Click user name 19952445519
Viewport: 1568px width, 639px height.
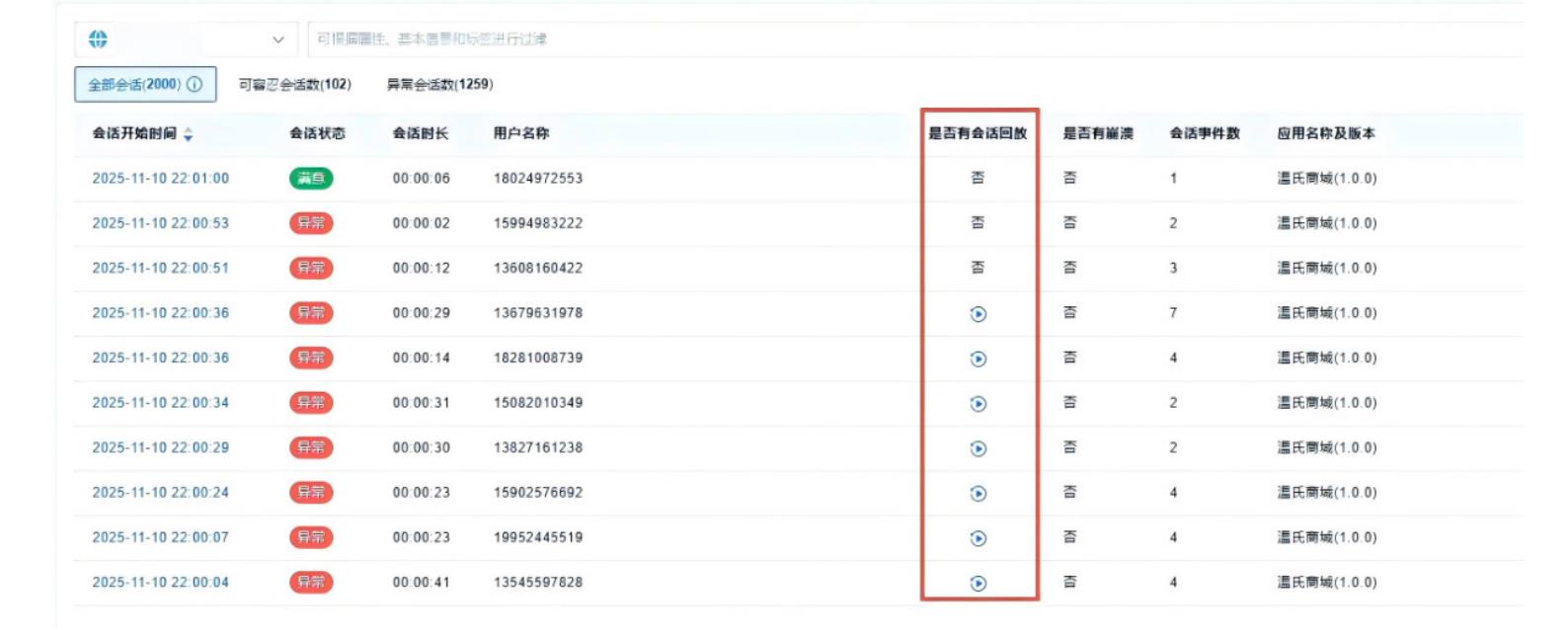pos(538,537)
